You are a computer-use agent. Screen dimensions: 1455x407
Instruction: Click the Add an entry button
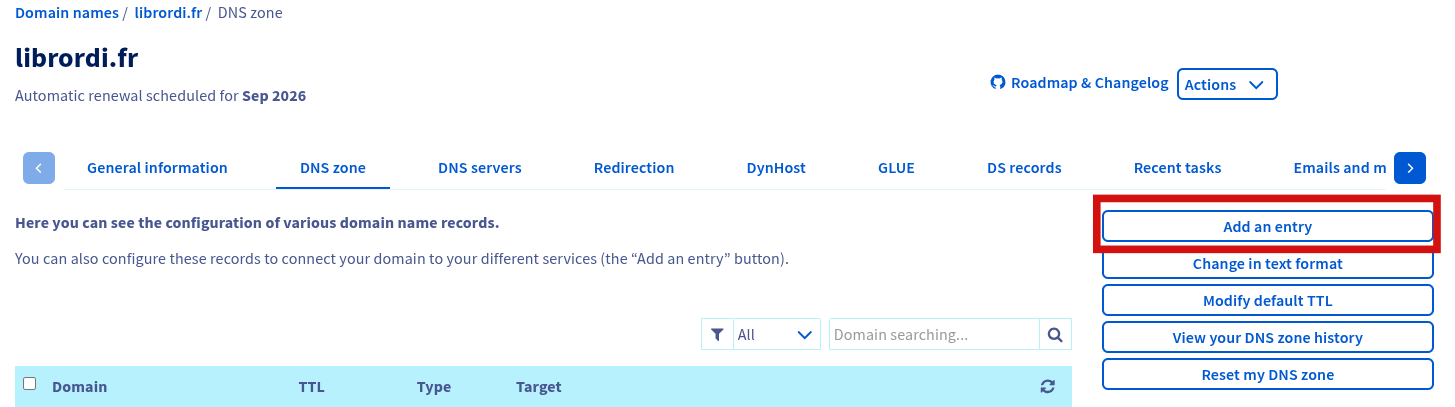tap(1267, 227)
